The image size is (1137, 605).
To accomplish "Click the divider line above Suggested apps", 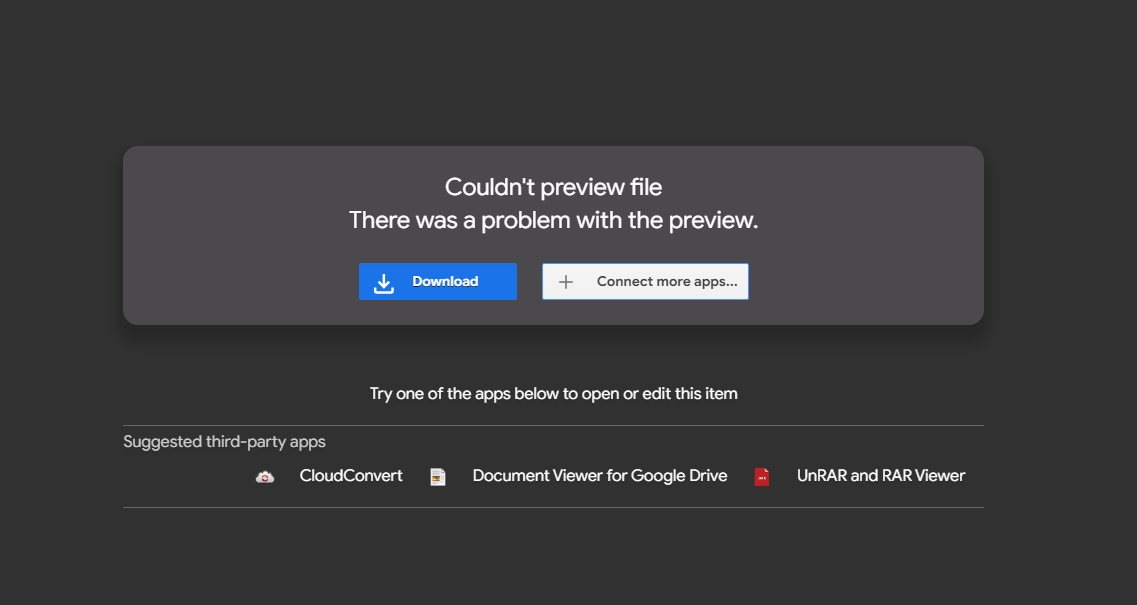I will click(x=553, y=425).
